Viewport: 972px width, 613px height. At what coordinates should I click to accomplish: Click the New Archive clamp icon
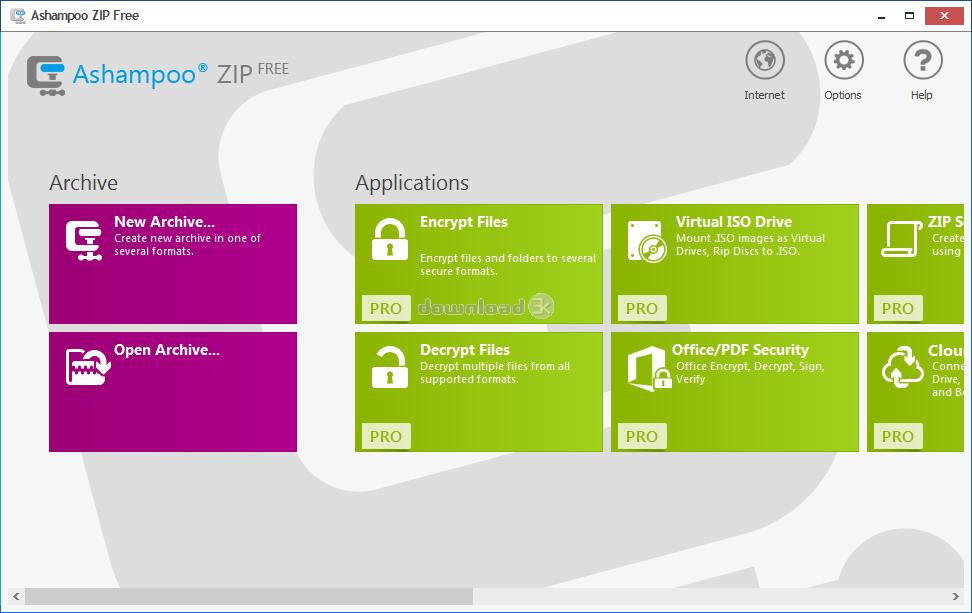pyautogui.click(x=84, y=240)
